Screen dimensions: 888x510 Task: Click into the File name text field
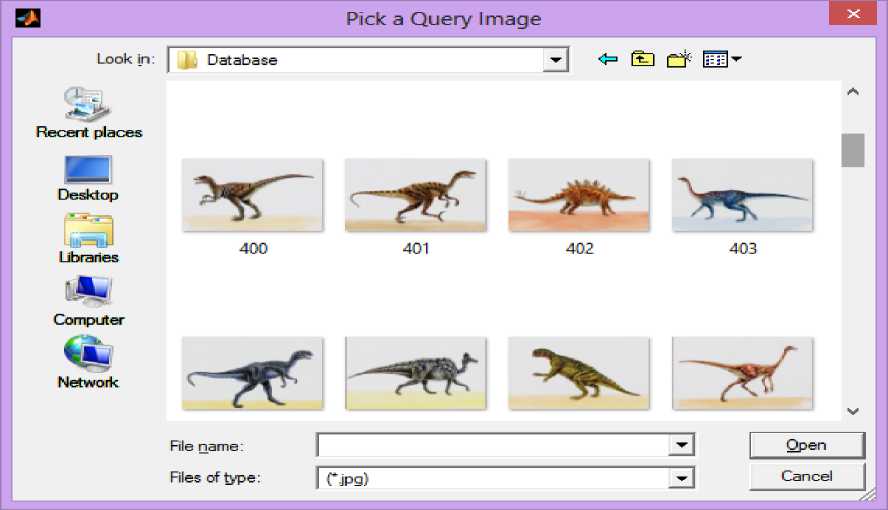(x=492, y=446)
